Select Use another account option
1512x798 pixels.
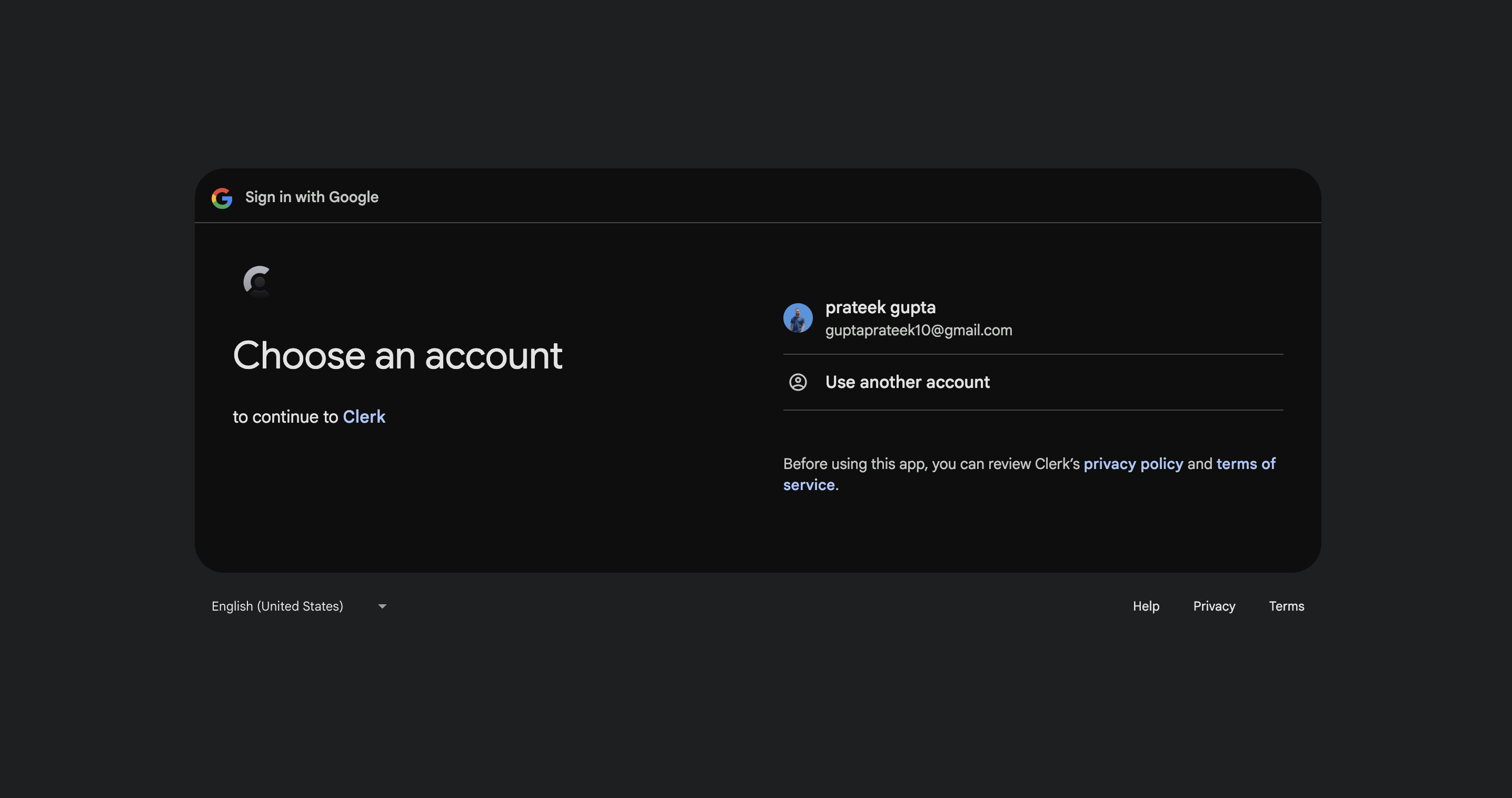(x=1033, y=382)
